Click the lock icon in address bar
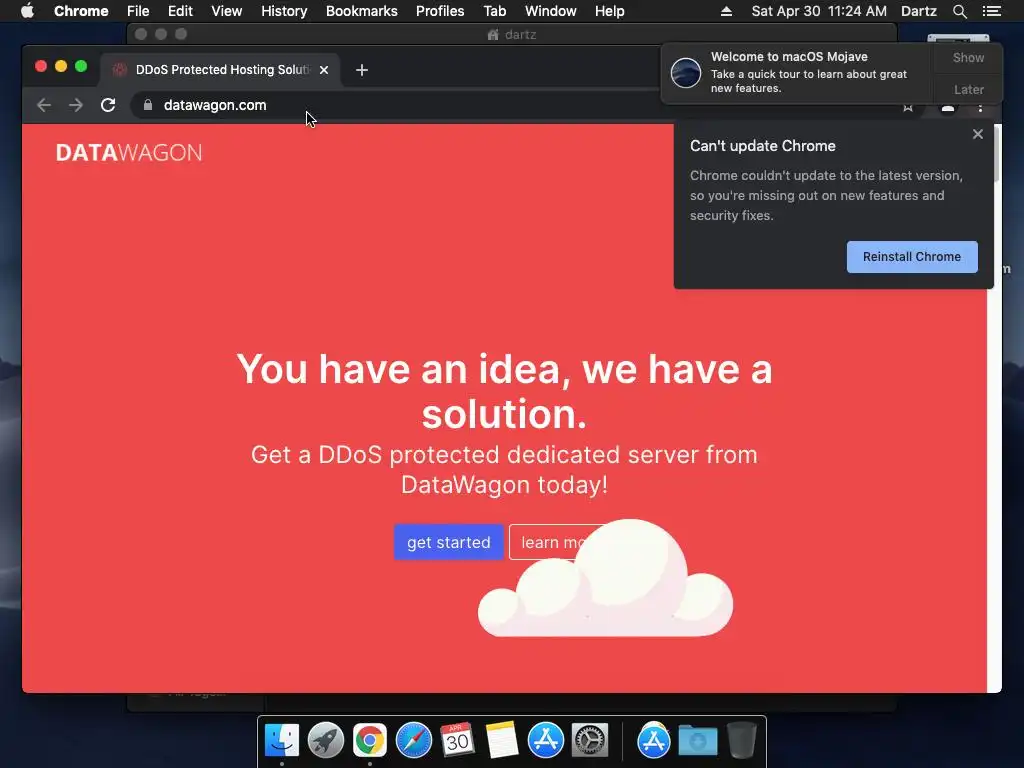This screenshot has width=1024, height=768. 148,105
